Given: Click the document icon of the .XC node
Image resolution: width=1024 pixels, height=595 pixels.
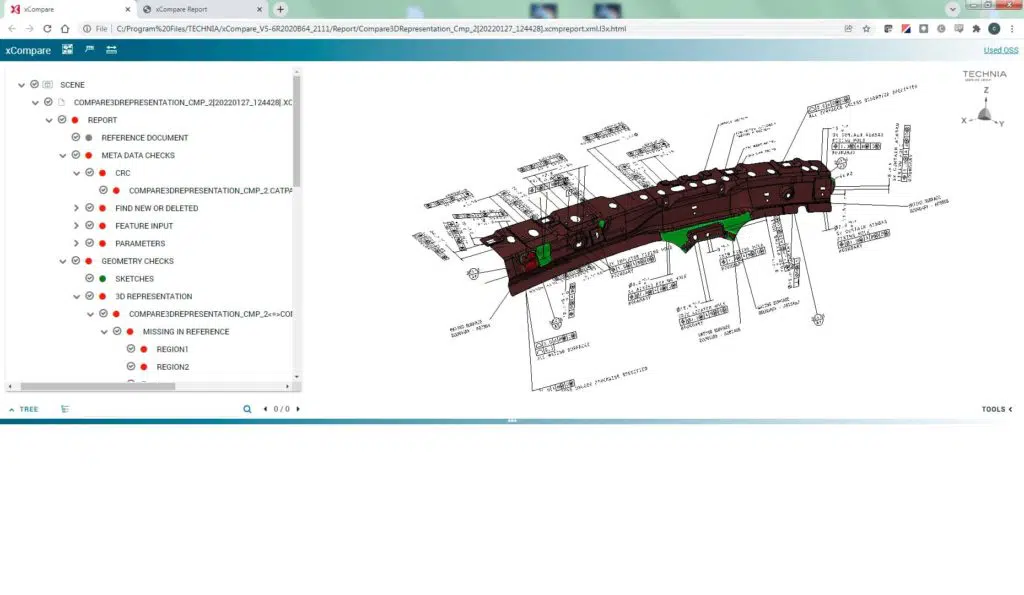Looking at the screenshot, I should [x=61, y=102].
